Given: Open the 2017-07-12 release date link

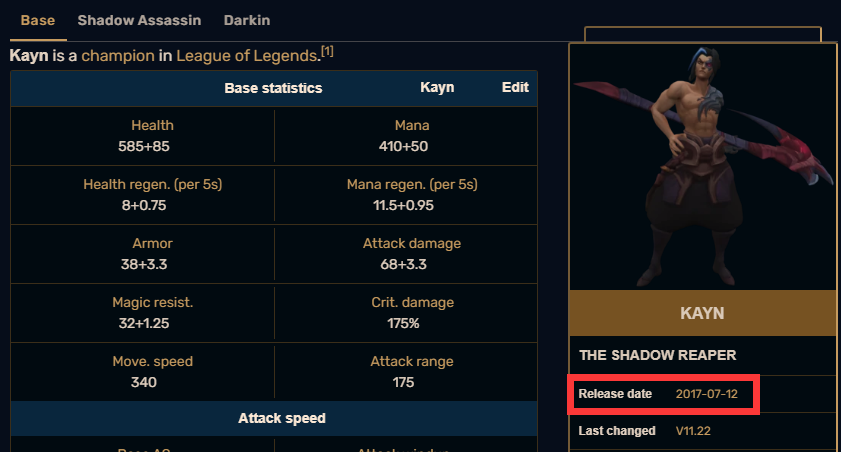Looking at the screenshot, I should 706,394.
